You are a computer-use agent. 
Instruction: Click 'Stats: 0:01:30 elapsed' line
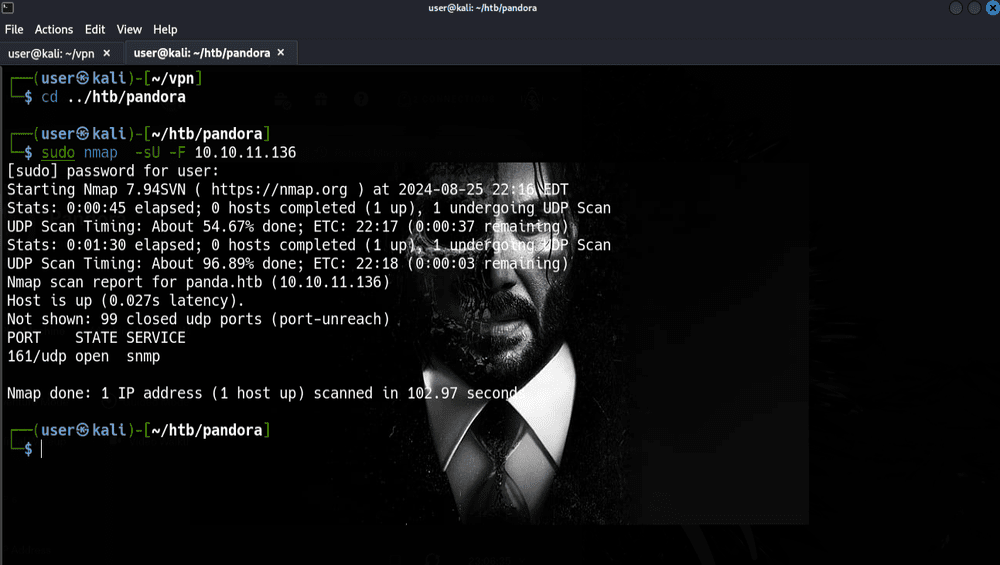tap(309, 245)
